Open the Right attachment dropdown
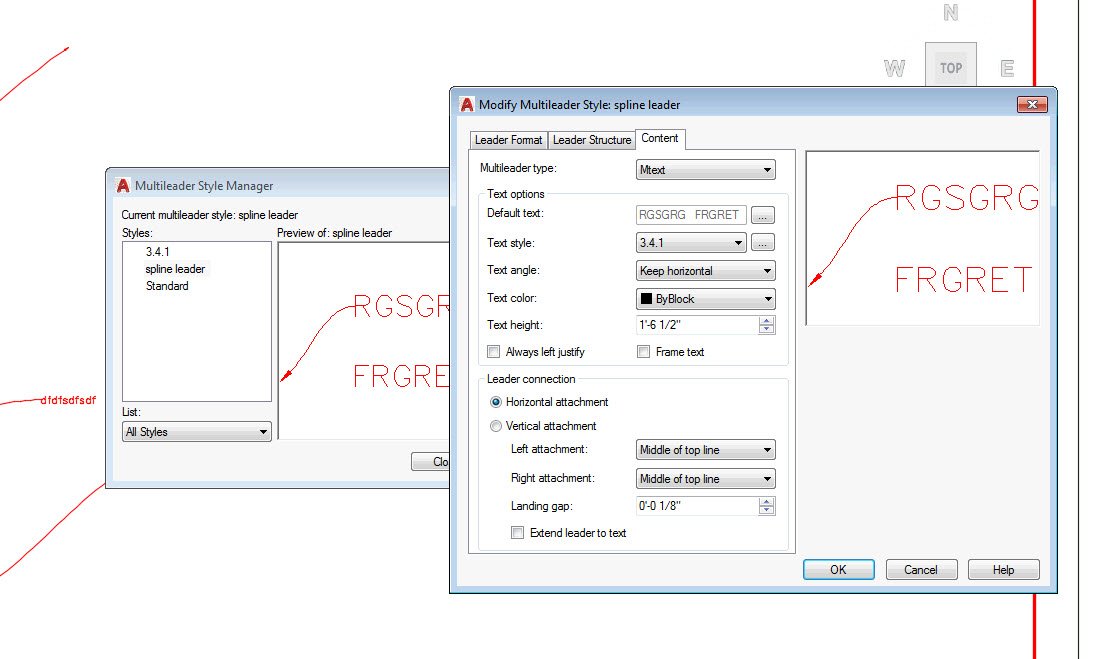Screen dimensions: 1106x659 coord(705,479)
